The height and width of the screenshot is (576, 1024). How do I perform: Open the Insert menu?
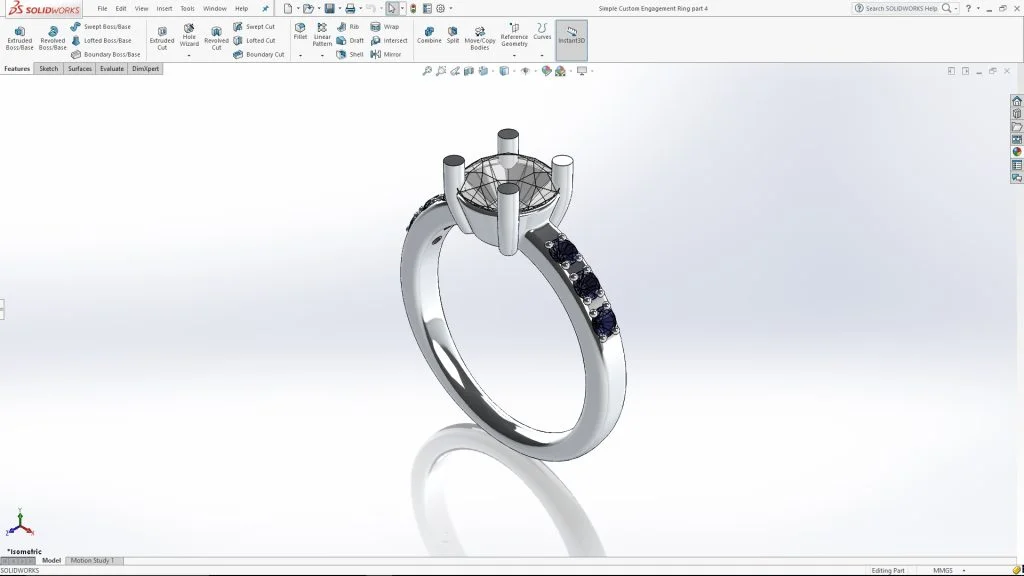164,8
